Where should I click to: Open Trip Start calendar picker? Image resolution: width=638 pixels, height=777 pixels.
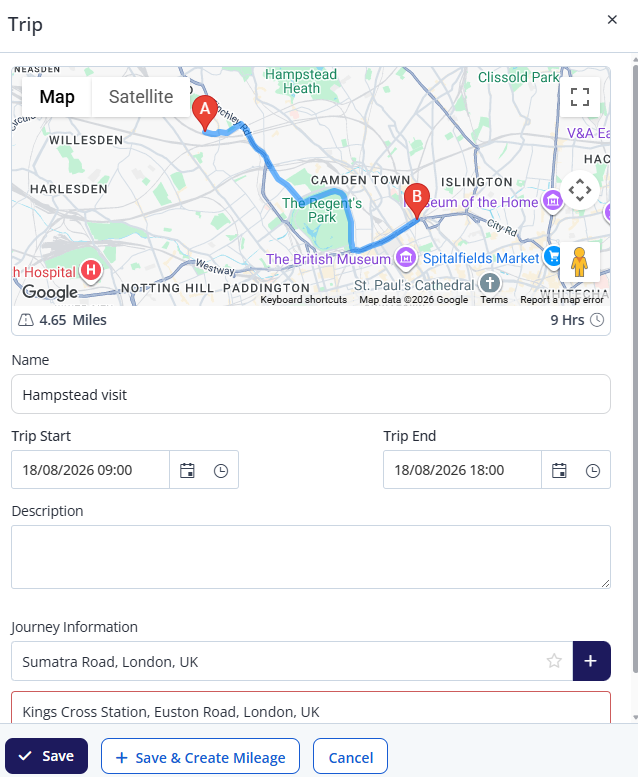point(187,470)
